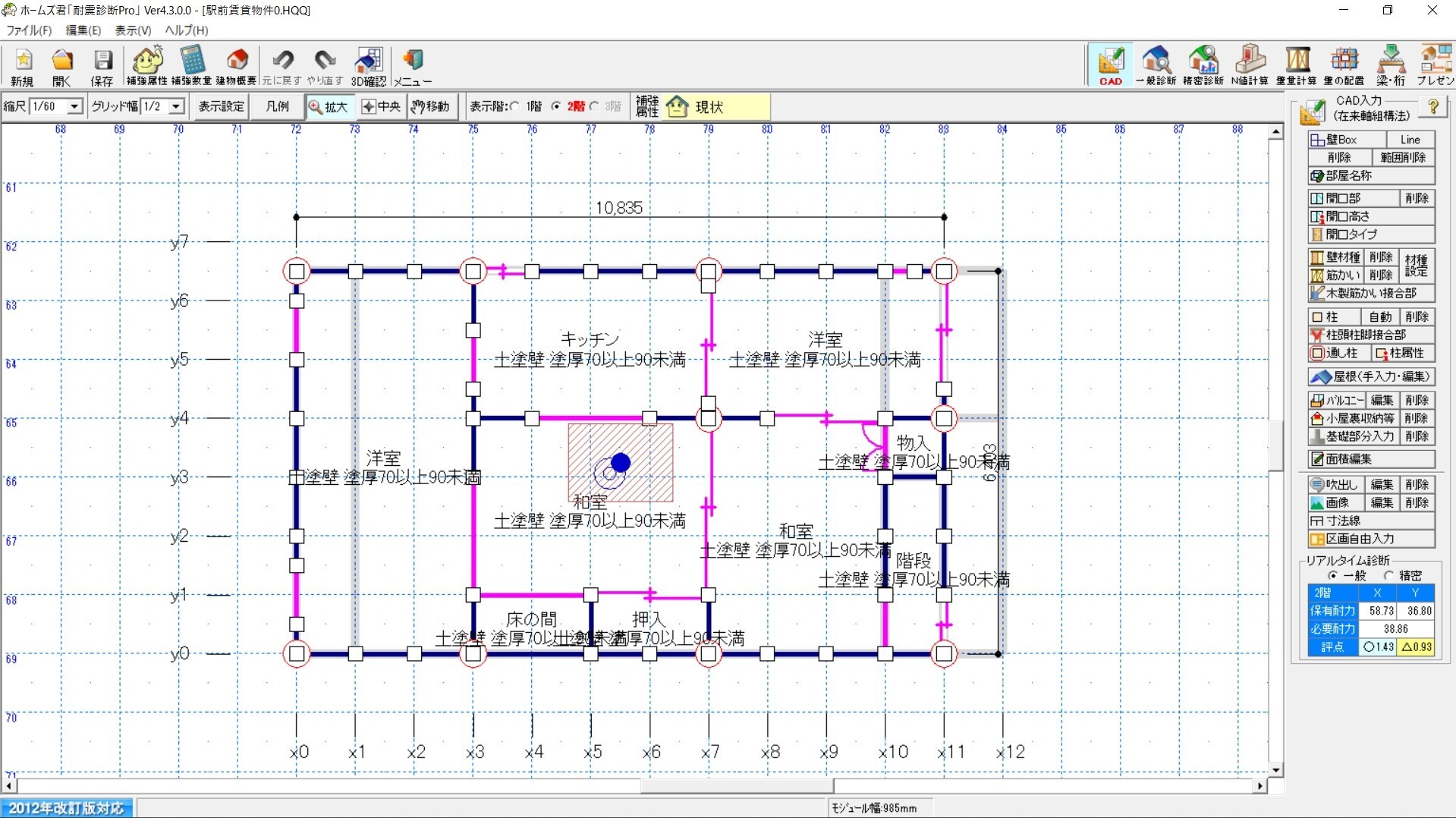The image size is (1456, 818).
Task: Open the N値計算 icon
Action: [1249, 66]
